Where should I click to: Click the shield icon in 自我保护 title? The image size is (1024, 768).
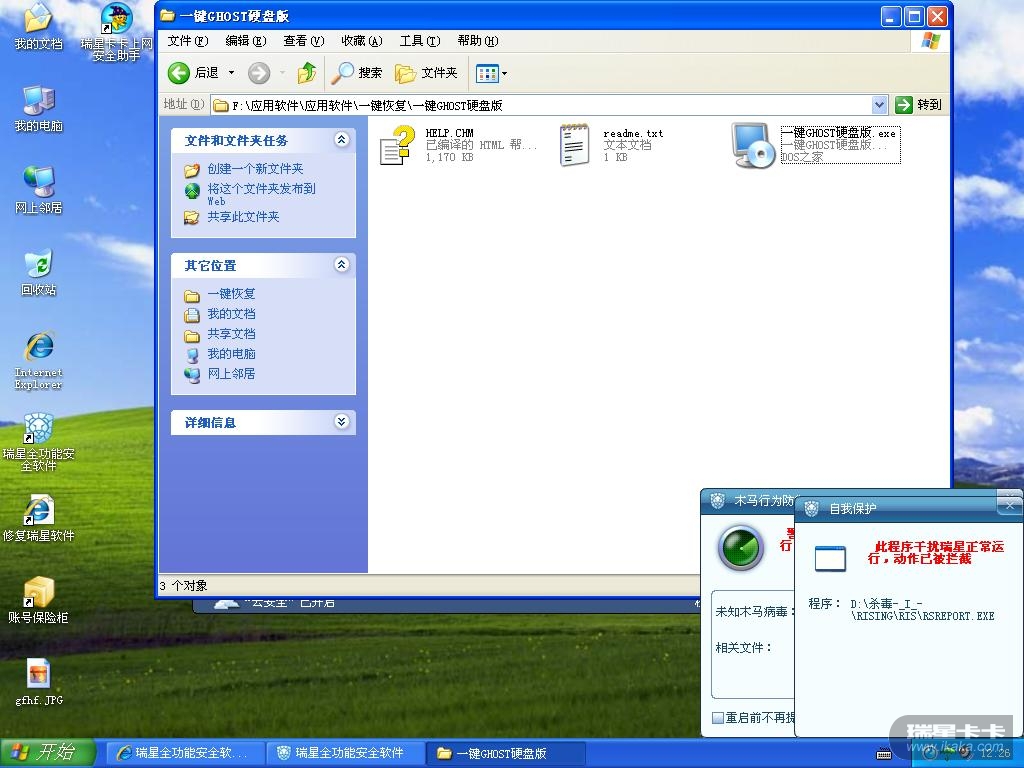[811, 508]
